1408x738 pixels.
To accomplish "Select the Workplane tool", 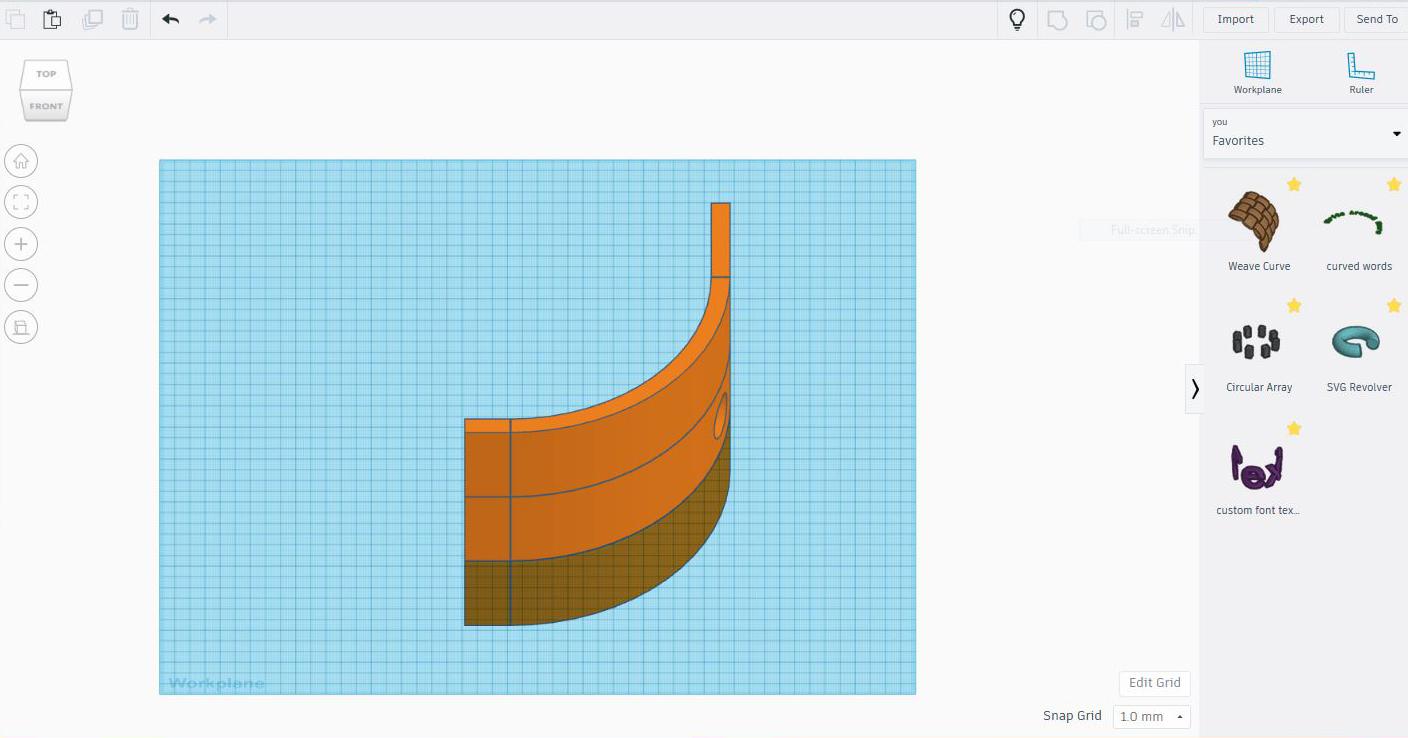I will pos(1257,73).
